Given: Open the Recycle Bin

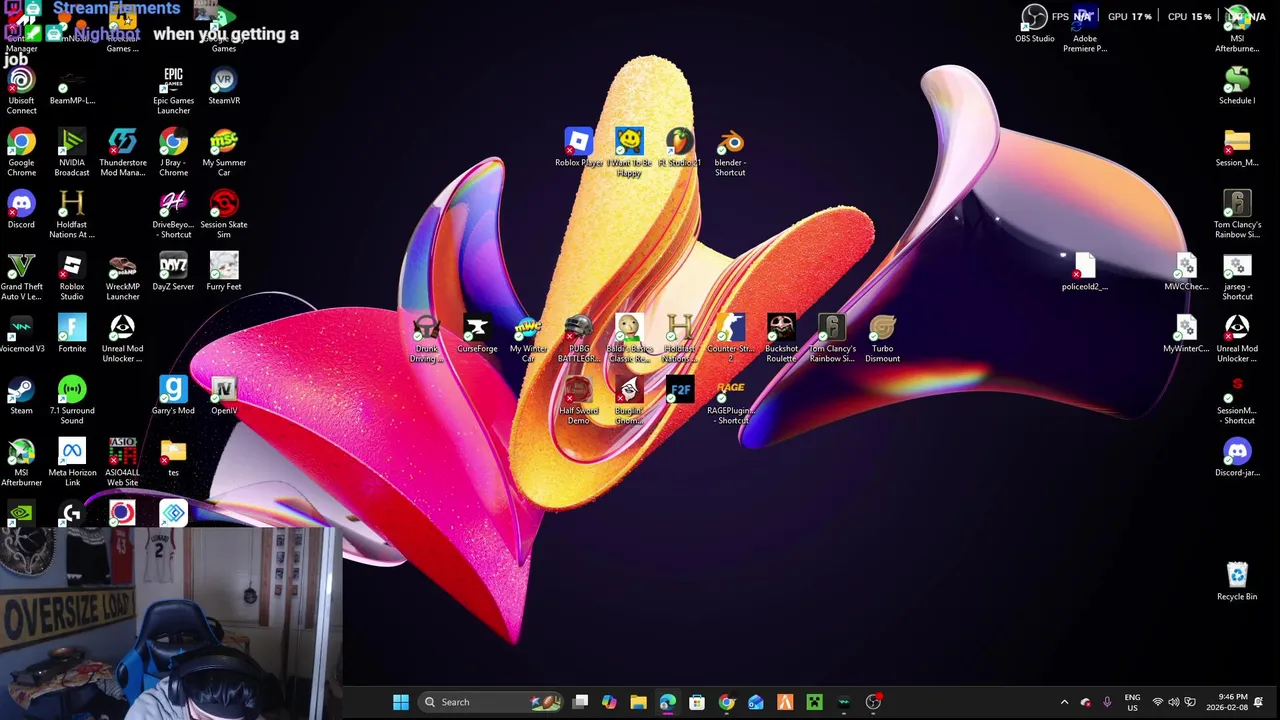Looking at the screenshot, I should [x=1237, y=581].
